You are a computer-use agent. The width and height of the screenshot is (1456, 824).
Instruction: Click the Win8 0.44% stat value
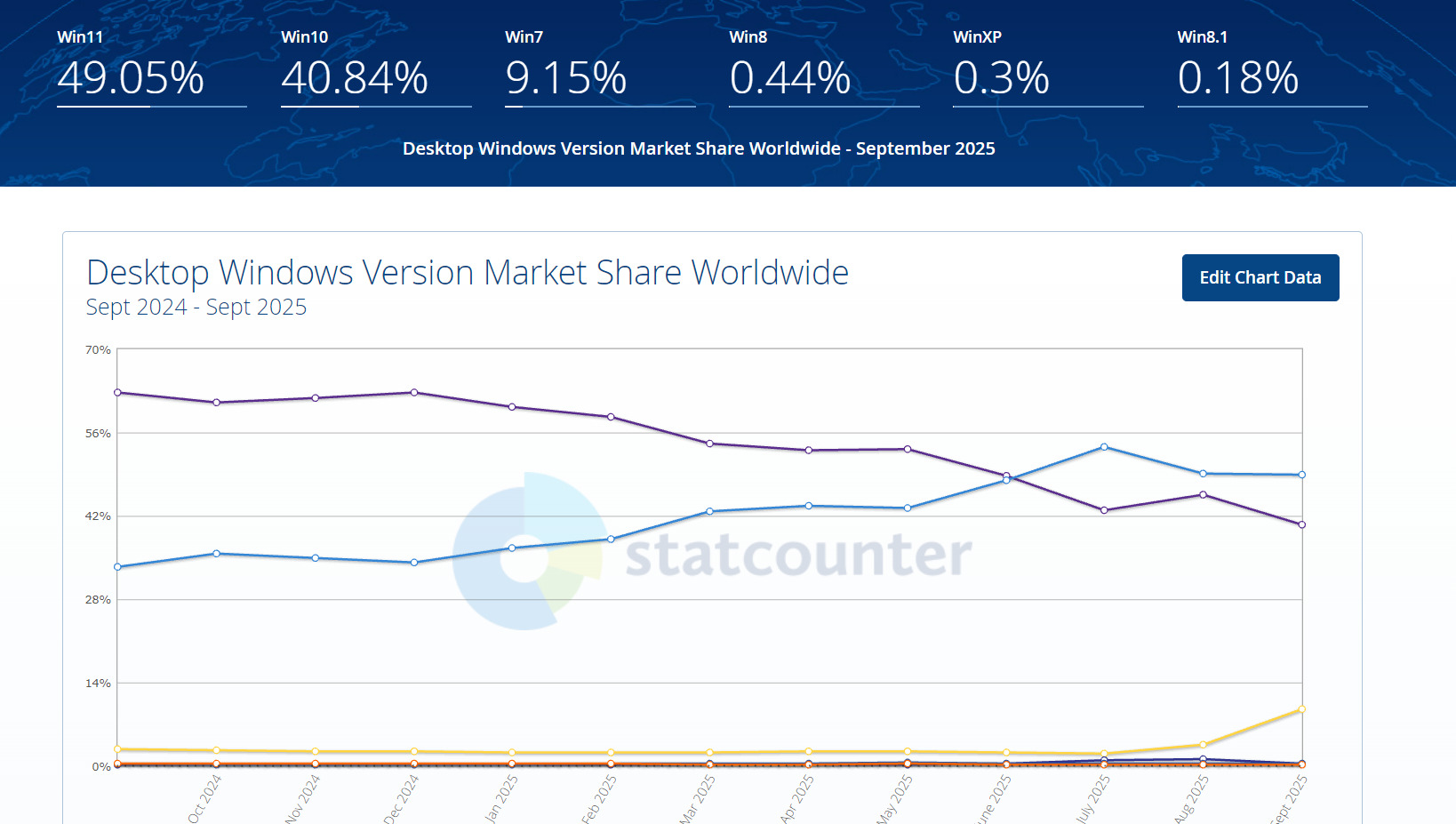(790, 77)
